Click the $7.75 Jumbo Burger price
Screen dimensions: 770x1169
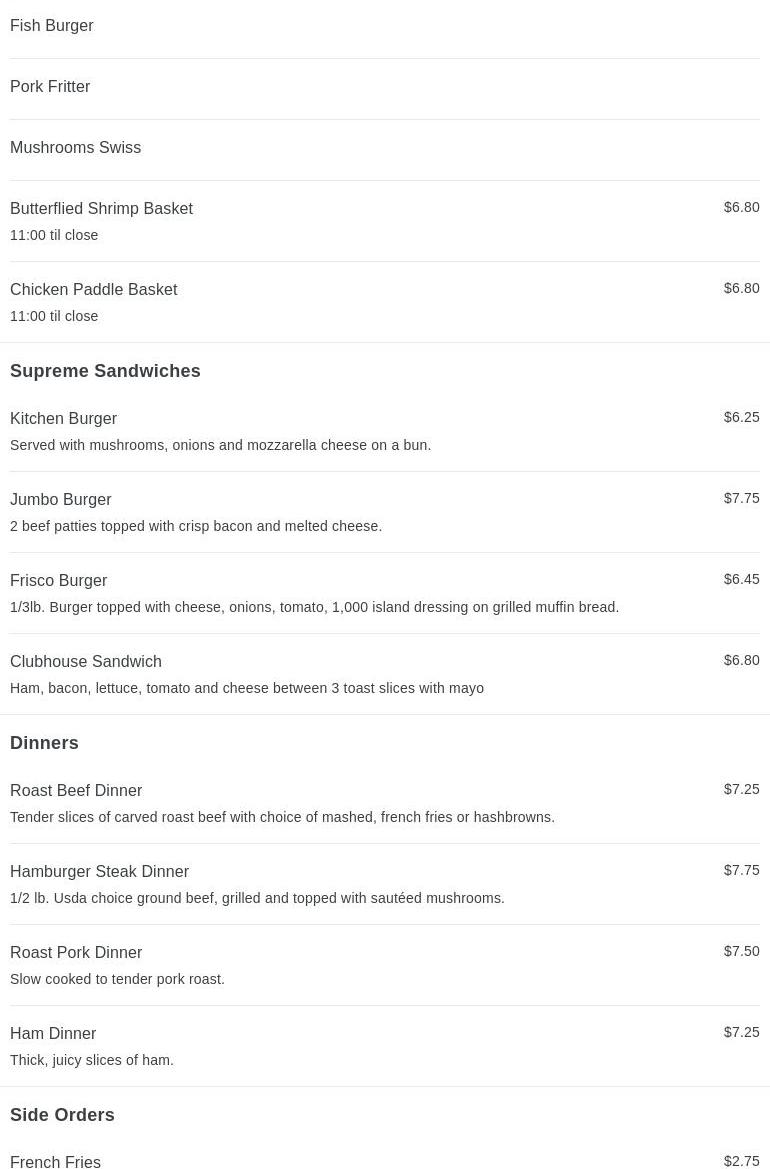tap(741, 498)
